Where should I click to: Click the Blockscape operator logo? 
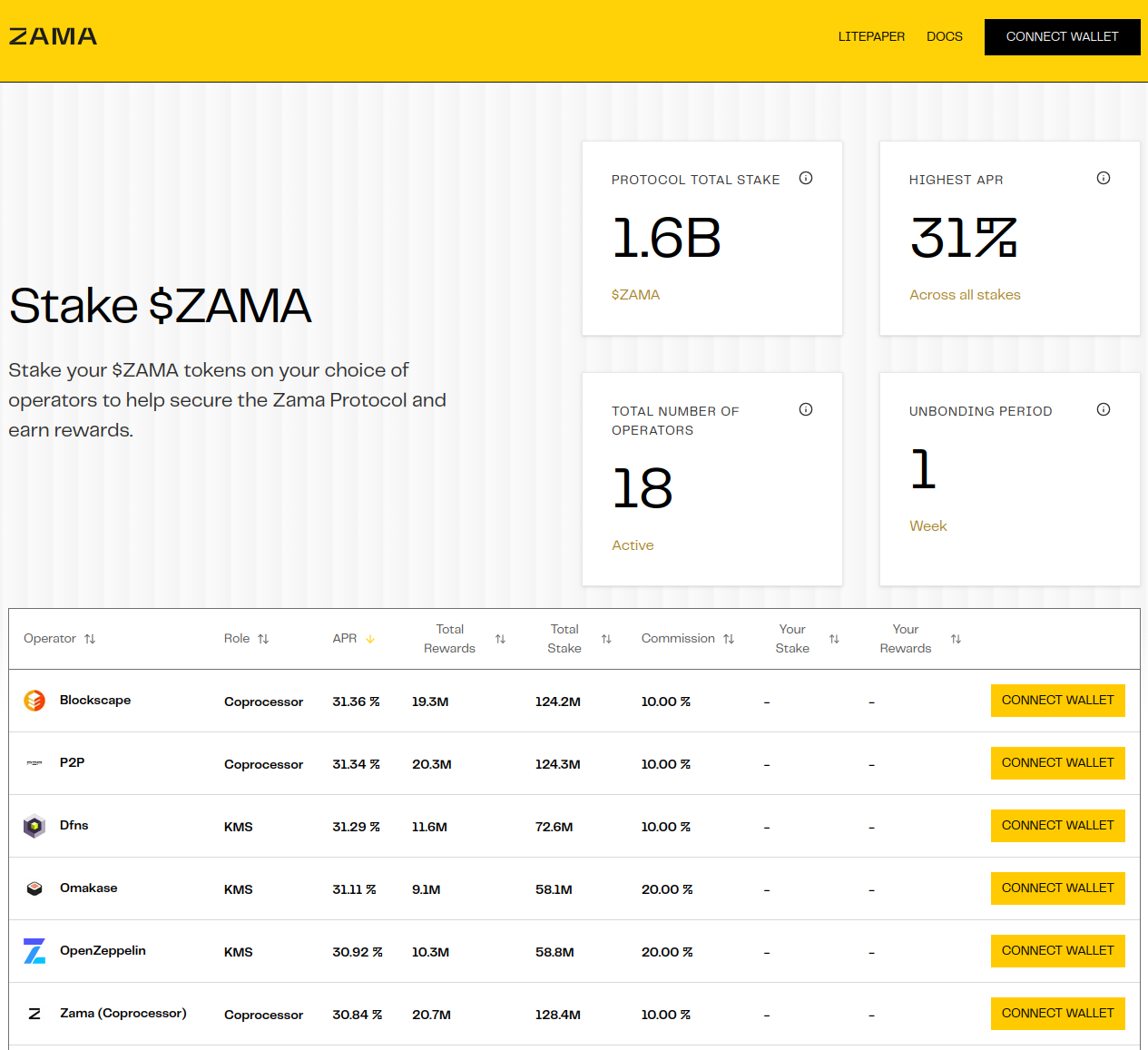(x=34, y=701)
